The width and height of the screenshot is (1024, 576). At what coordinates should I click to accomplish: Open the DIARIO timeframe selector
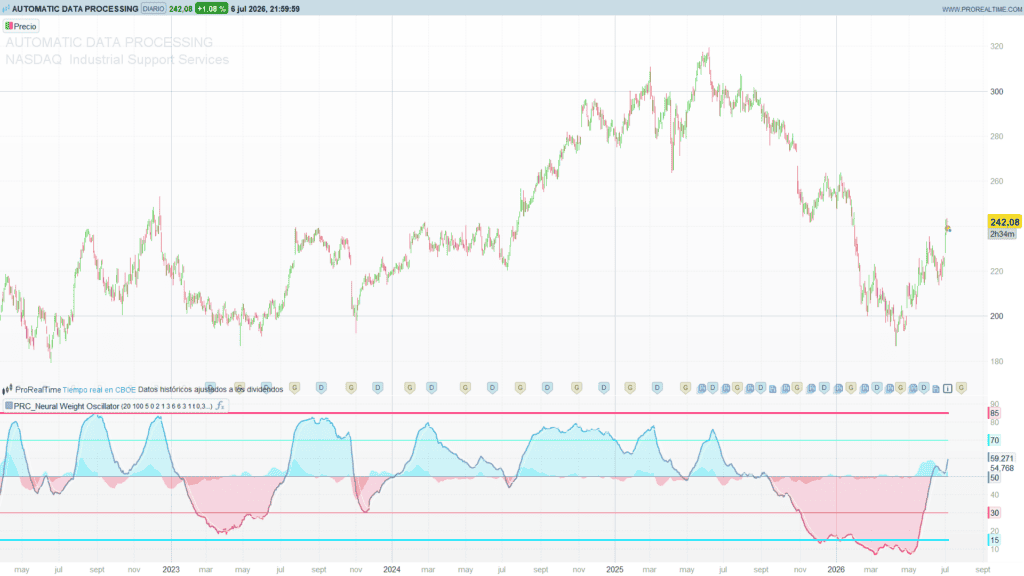(153, 9)
